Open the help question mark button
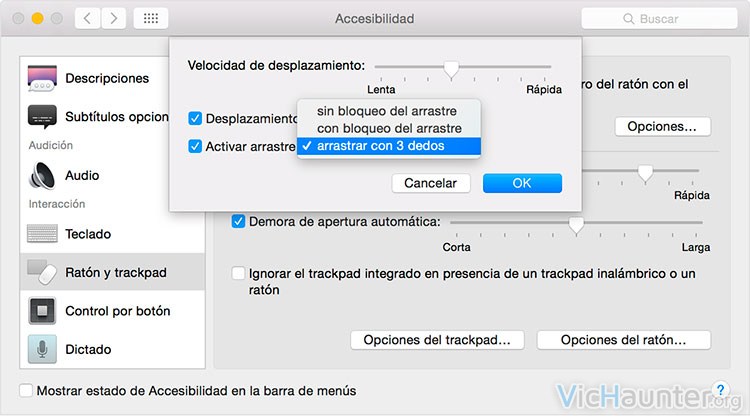Screen dimensions: 750x416 [x=720, y=390]
